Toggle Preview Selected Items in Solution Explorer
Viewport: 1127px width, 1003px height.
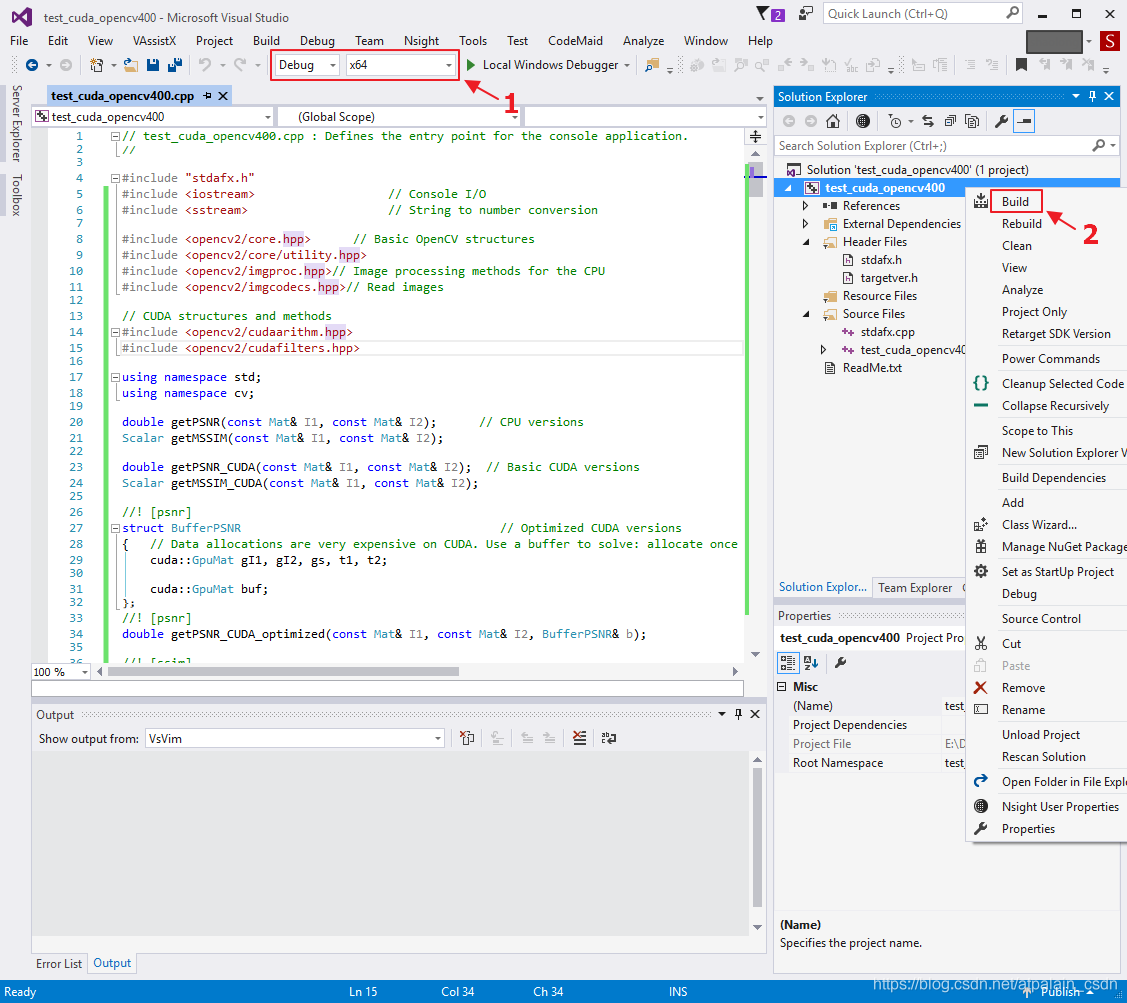coord(1024,122)
